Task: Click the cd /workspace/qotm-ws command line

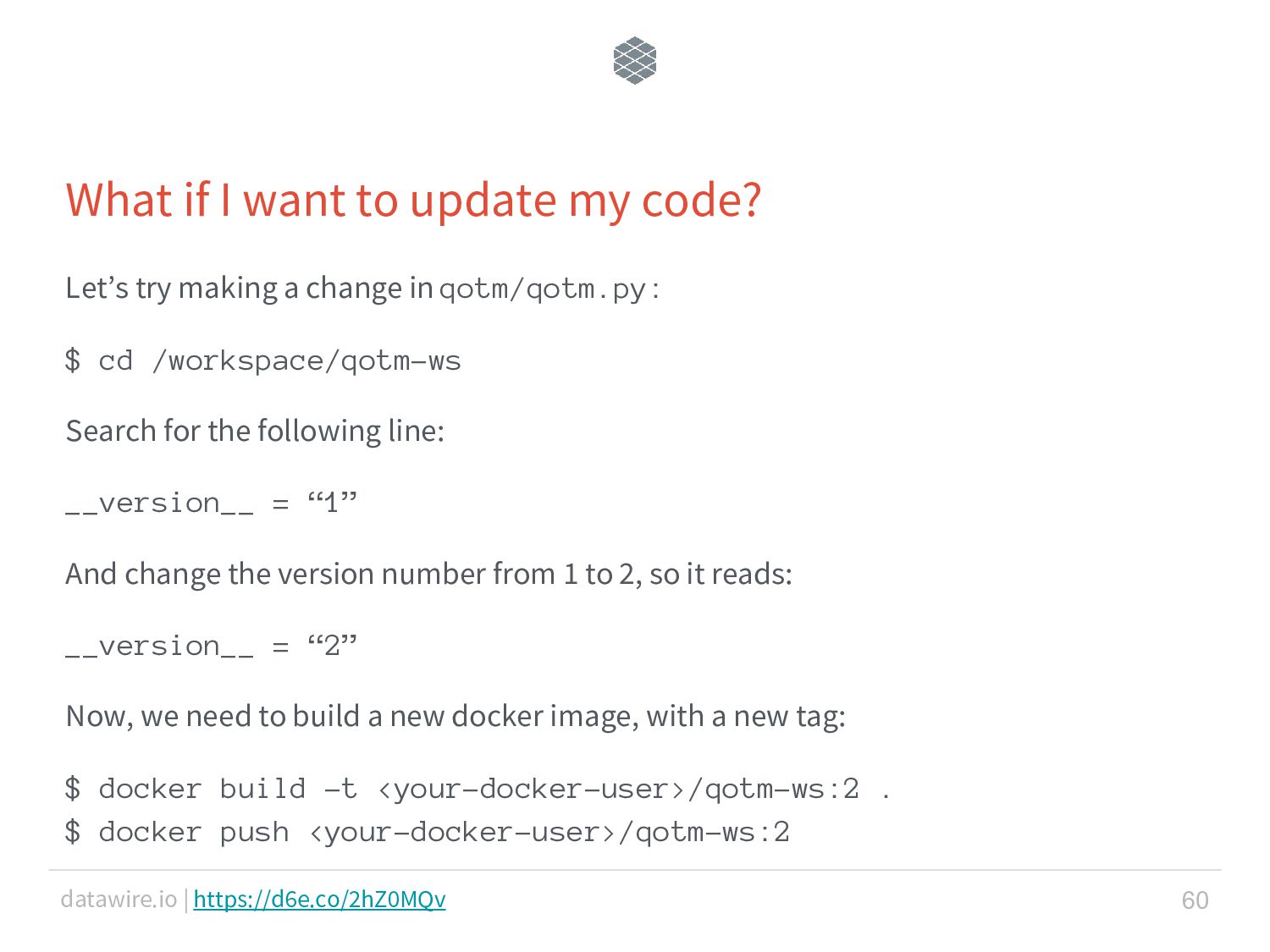Action: pyautogui.click(x=262, y=360)
